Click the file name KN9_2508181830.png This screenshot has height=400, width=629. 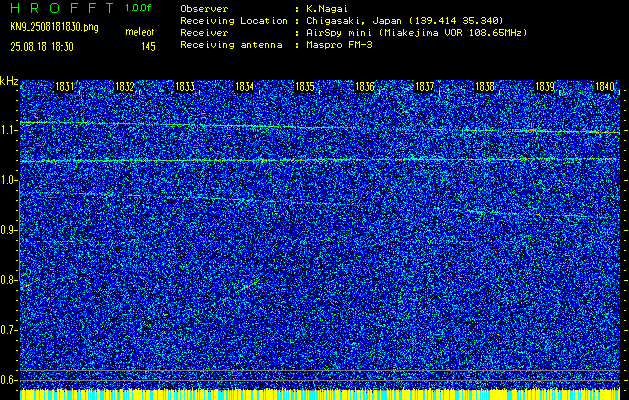(54, 28)
